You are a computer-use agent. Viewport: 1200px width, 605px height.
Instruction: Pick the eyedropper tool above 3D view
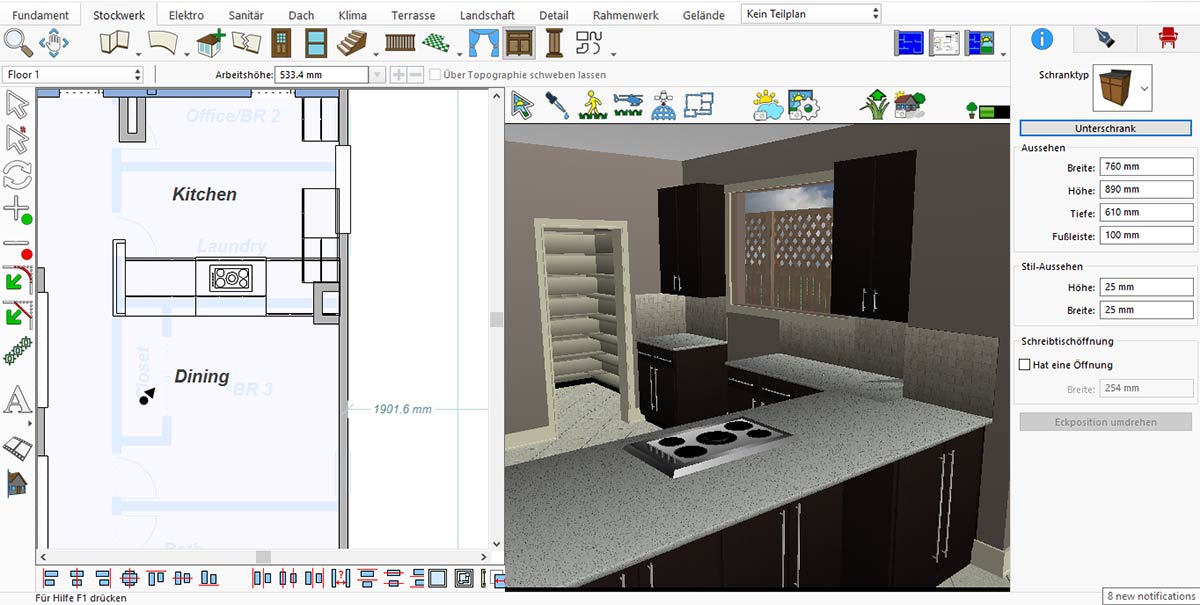[557, 104]
